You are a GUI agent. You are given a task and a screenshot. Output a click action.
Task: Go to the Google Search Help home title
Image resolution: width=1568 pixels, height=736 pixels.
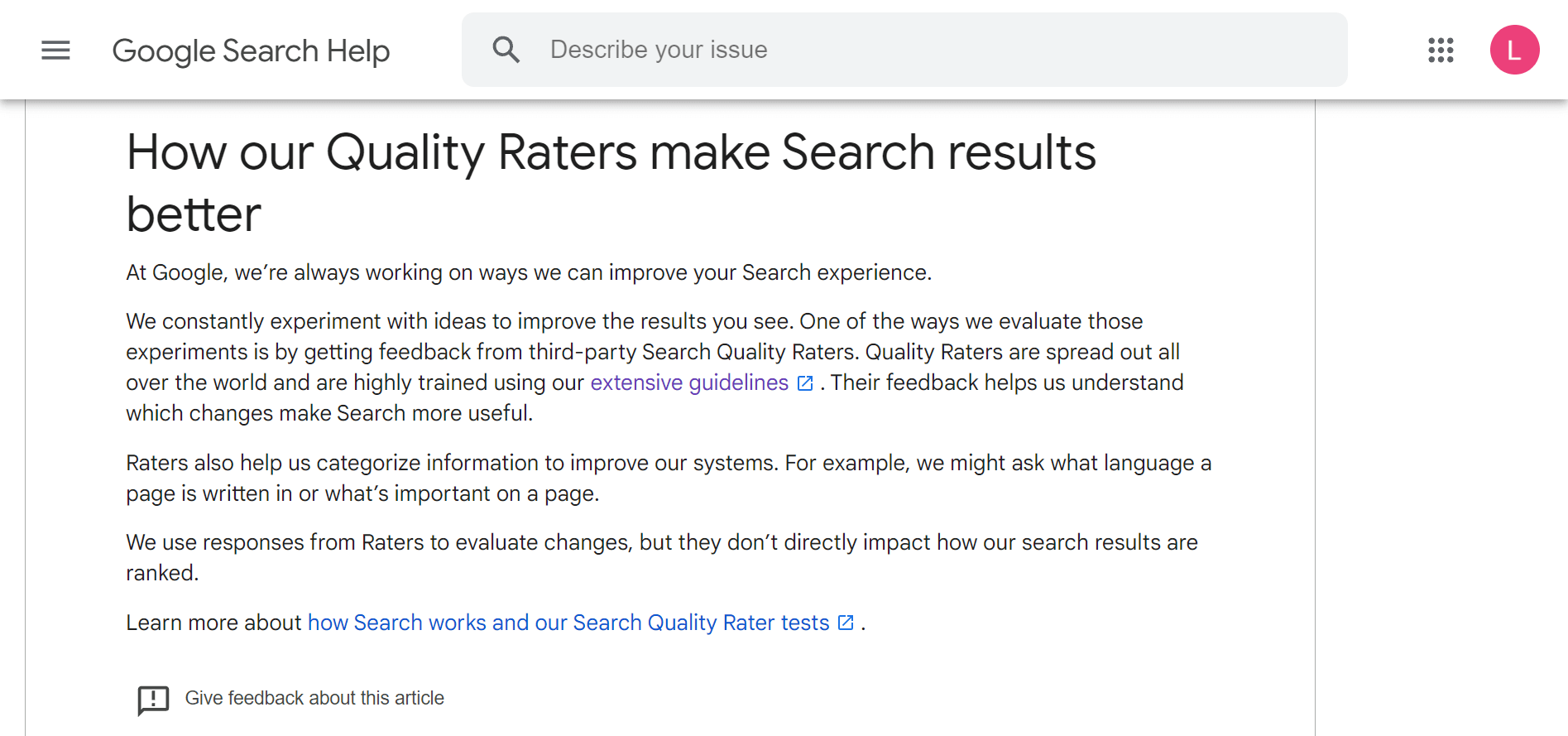(x=251, y=51)
